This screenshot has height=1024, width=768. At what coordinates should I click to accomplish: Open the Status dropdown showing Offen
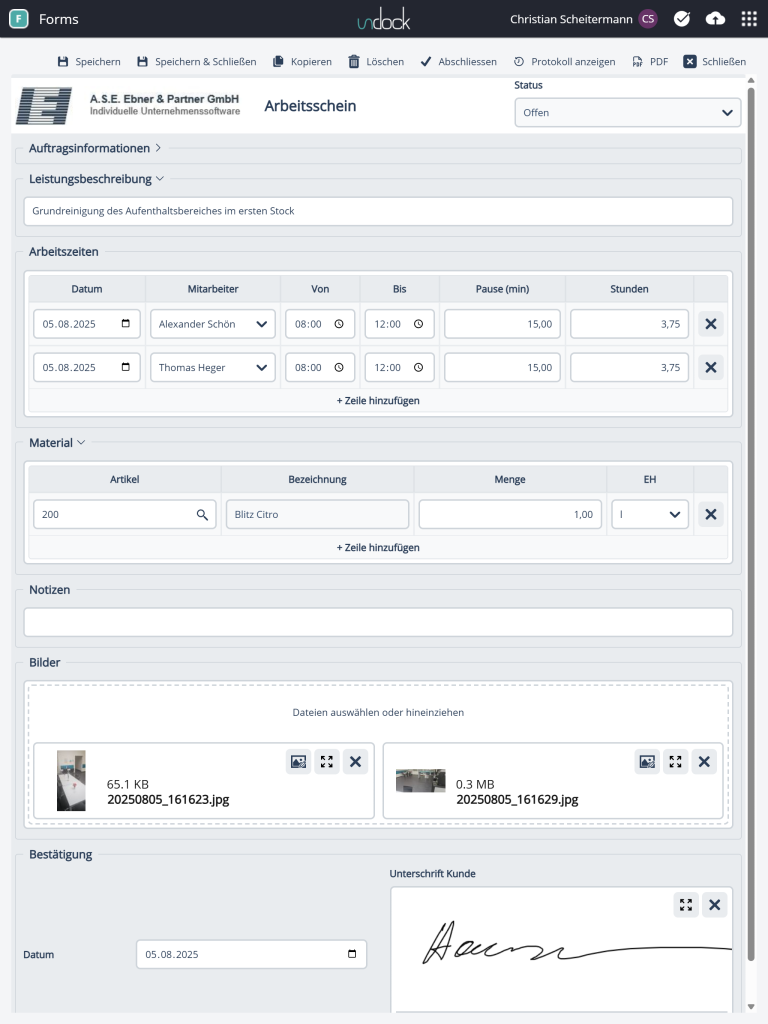pyautogui.click(x=628, y=113)
